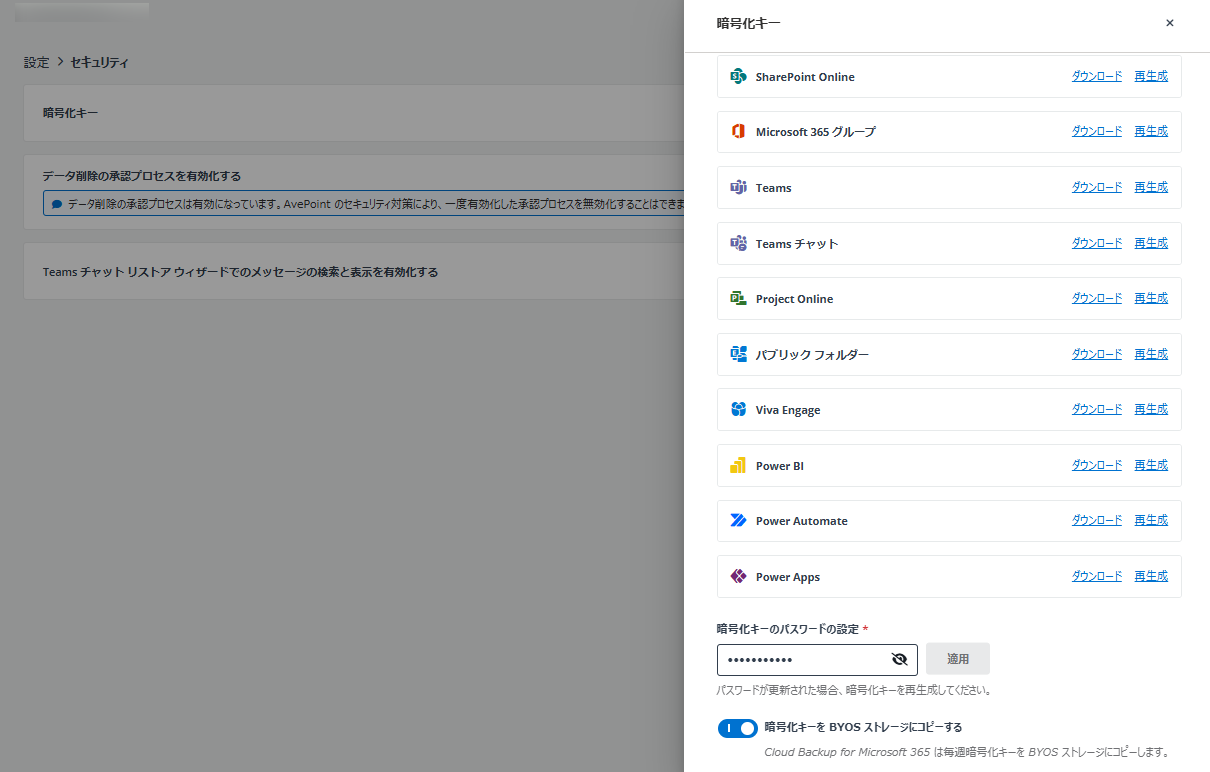
Task: Download the パブリック フォルダー key
Action: pyautogui.click(x=1097, y=354)
